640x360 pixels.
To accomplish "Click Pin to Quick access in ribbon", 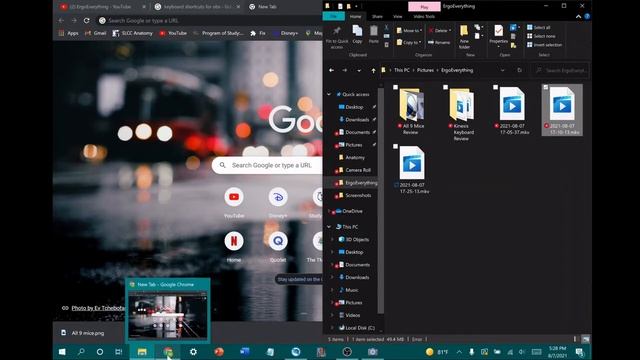I will (337, 37).
